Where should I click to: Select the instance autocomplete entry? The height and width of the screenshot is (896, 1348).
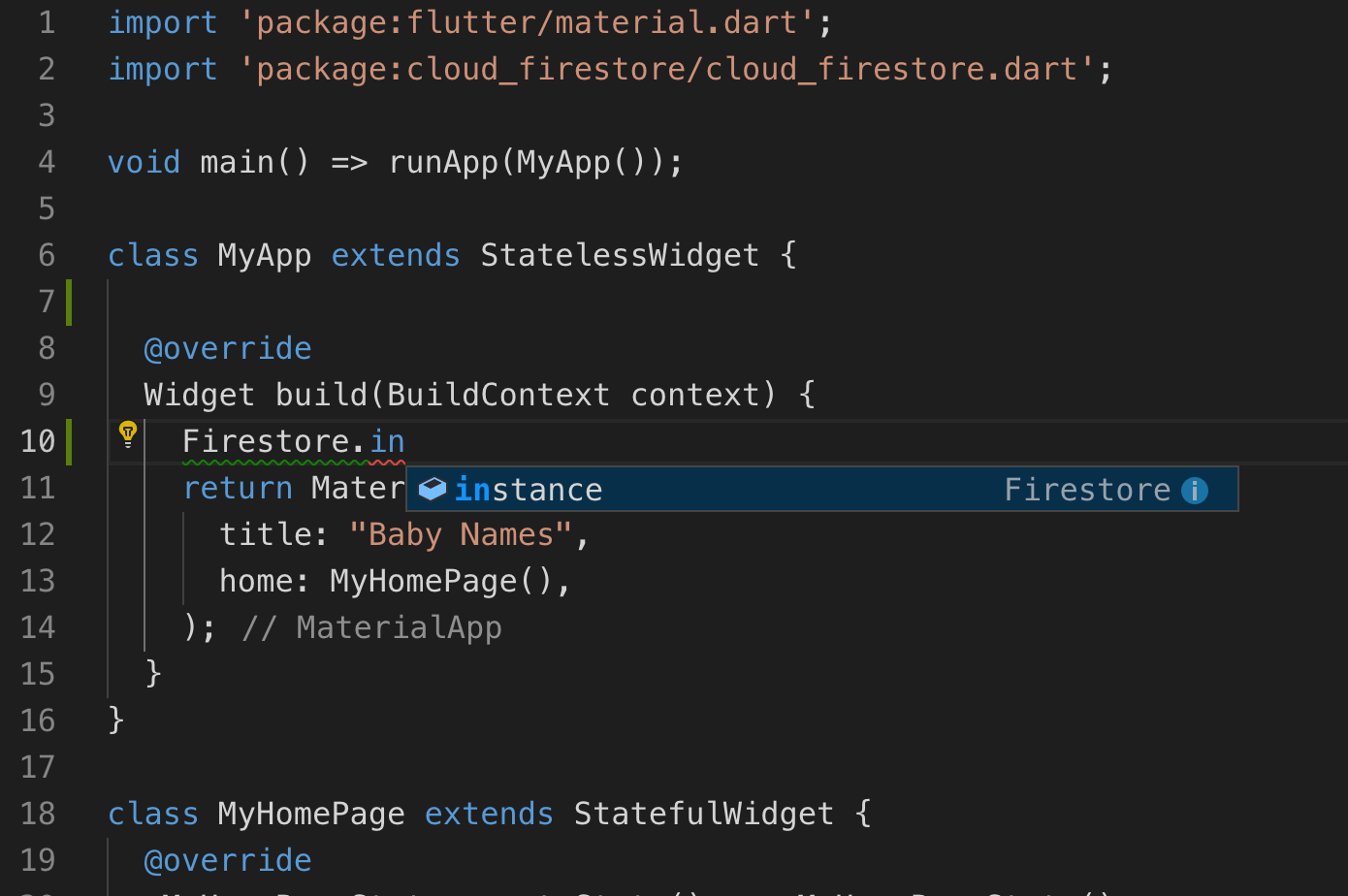pos(679,489)
